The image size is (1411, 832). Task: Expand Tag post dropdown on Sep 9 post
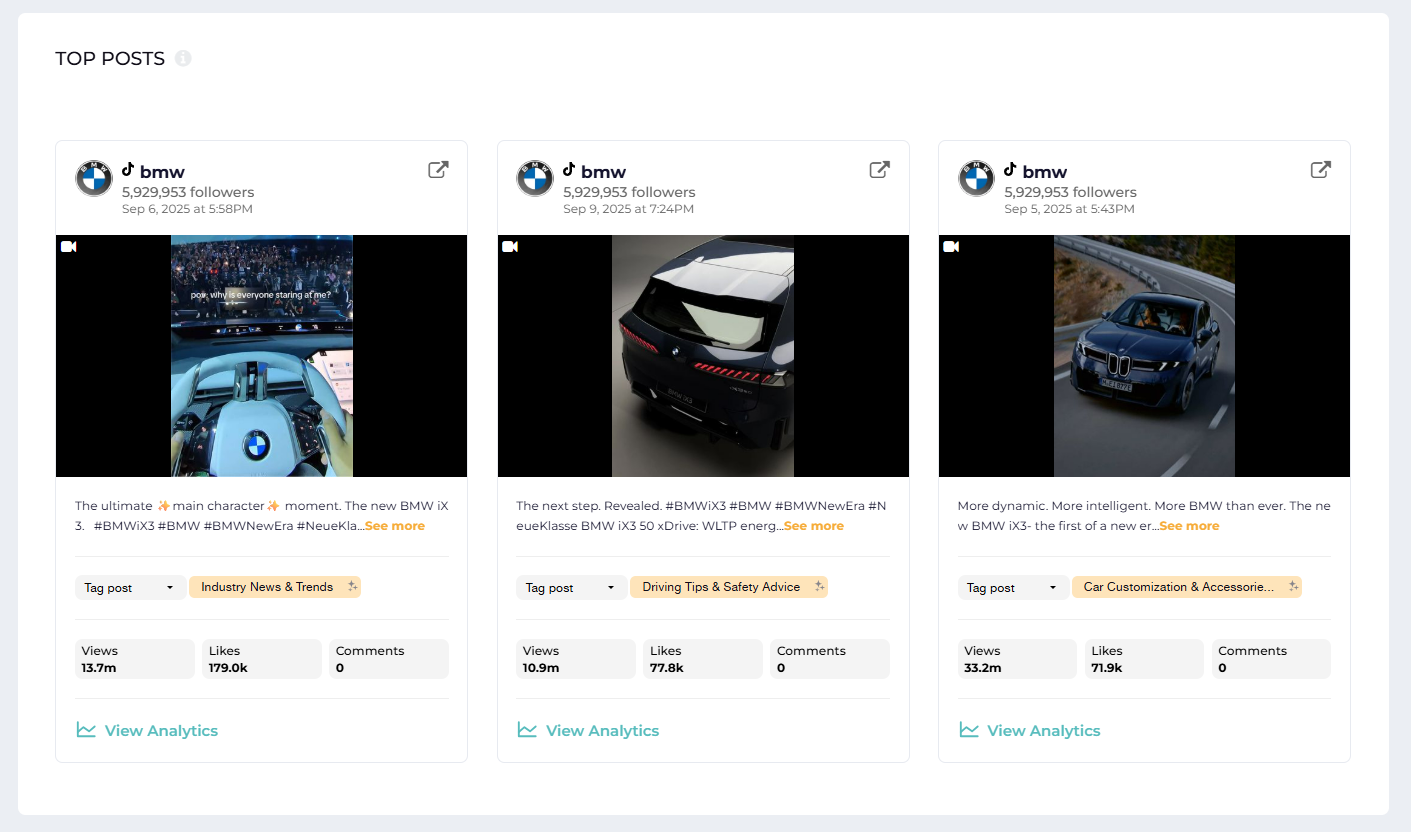[571, 588]
